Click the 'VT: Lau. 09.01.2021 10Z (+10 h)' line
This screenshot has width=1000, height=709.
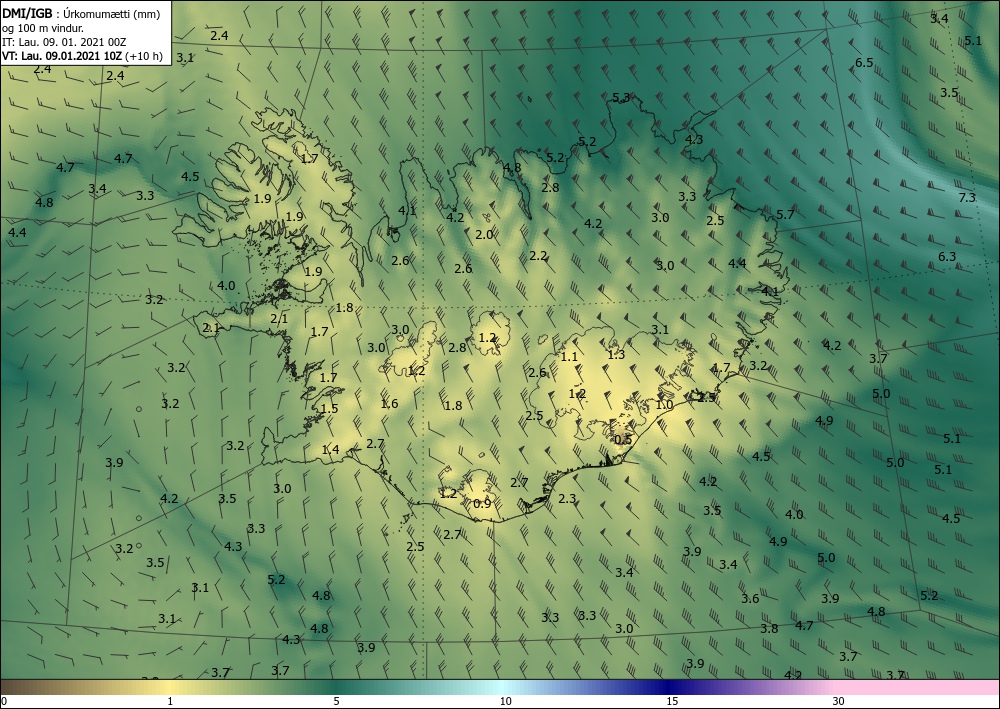82,56
